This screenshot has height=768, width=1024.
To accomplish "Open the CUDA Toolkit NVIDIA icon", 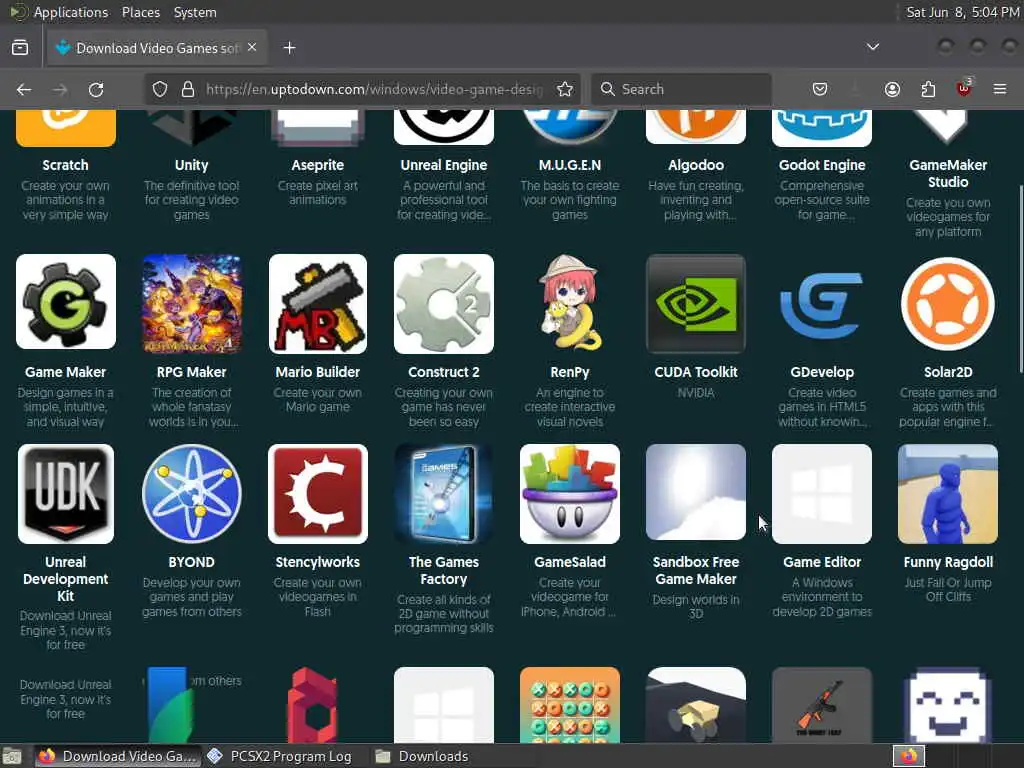I will 696,304.
